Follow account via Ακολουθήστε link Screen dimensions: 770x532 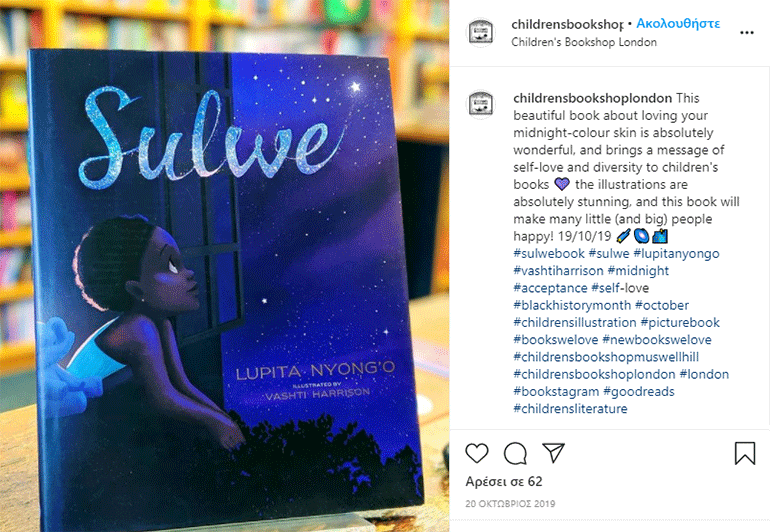(678, 24)
